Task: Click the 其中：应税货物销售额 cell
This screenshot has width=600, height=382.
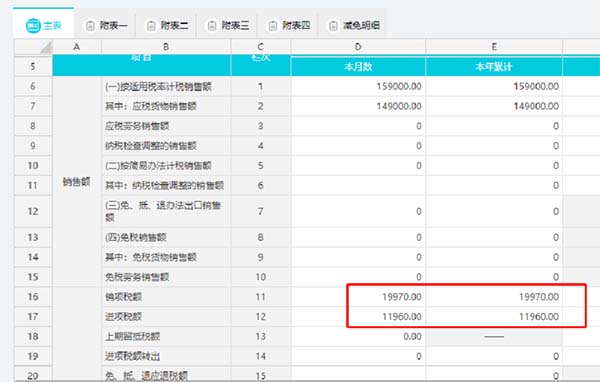Action: (166, 106)
